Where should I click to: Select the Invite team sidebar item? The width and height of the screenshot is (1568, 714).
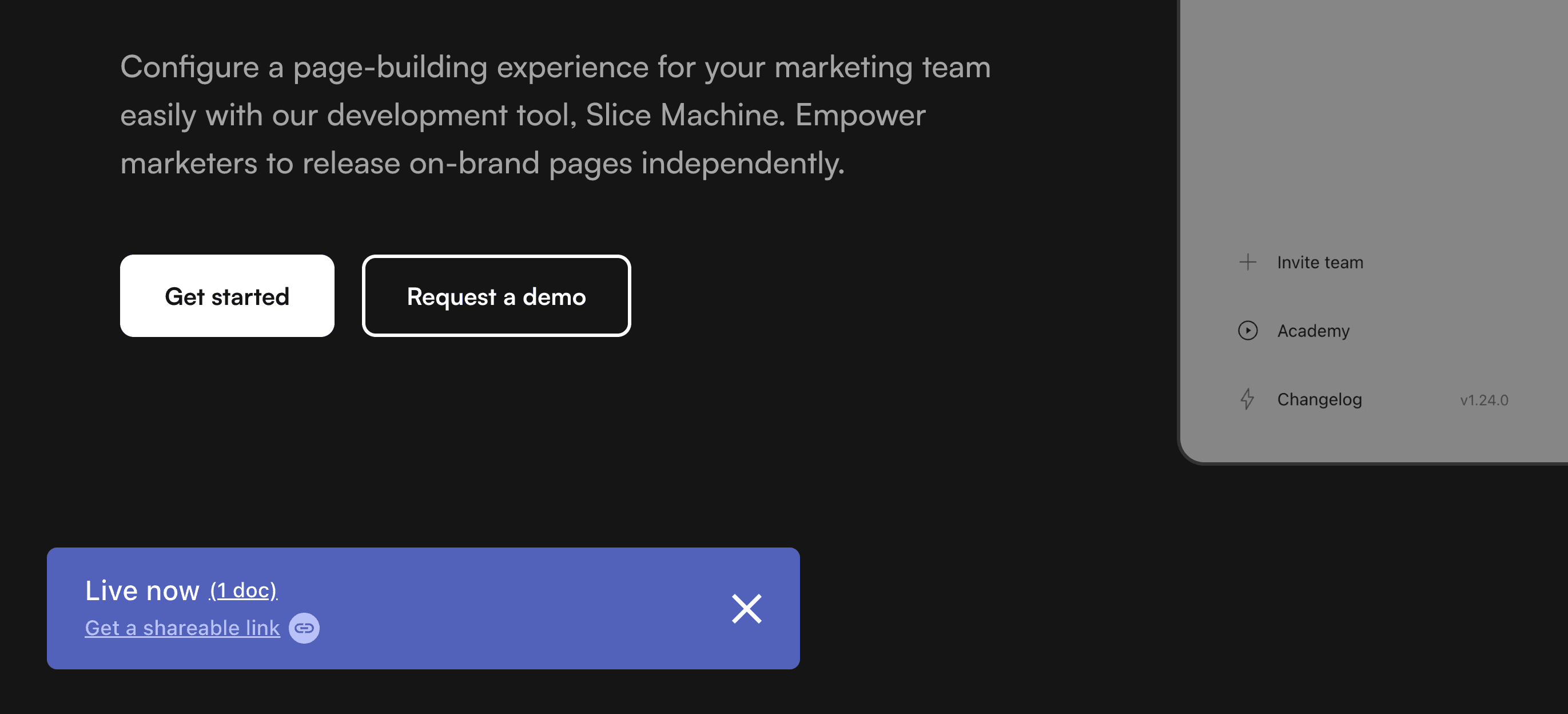(1320, 262)
